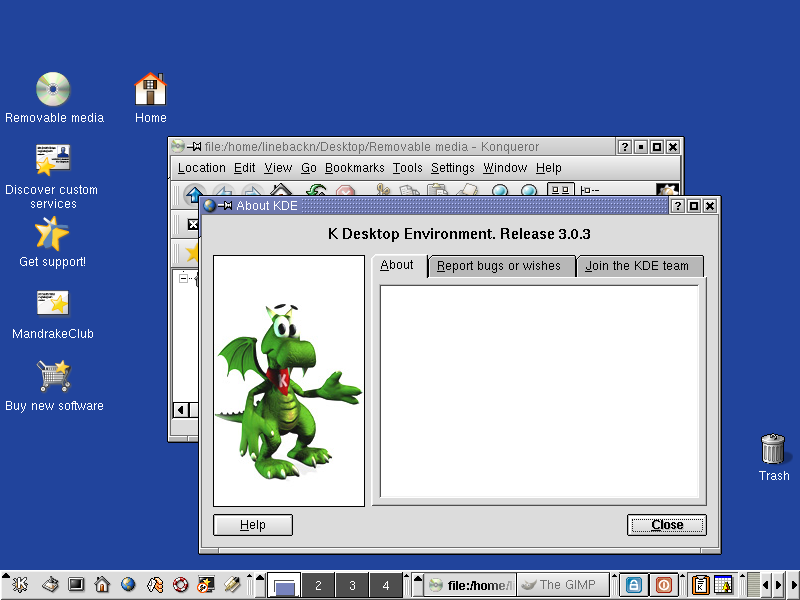The height and width of the screenshot is (600, 800).
Task: Switch to the Report bugs or wishes tab
Action: click(498, 266)
